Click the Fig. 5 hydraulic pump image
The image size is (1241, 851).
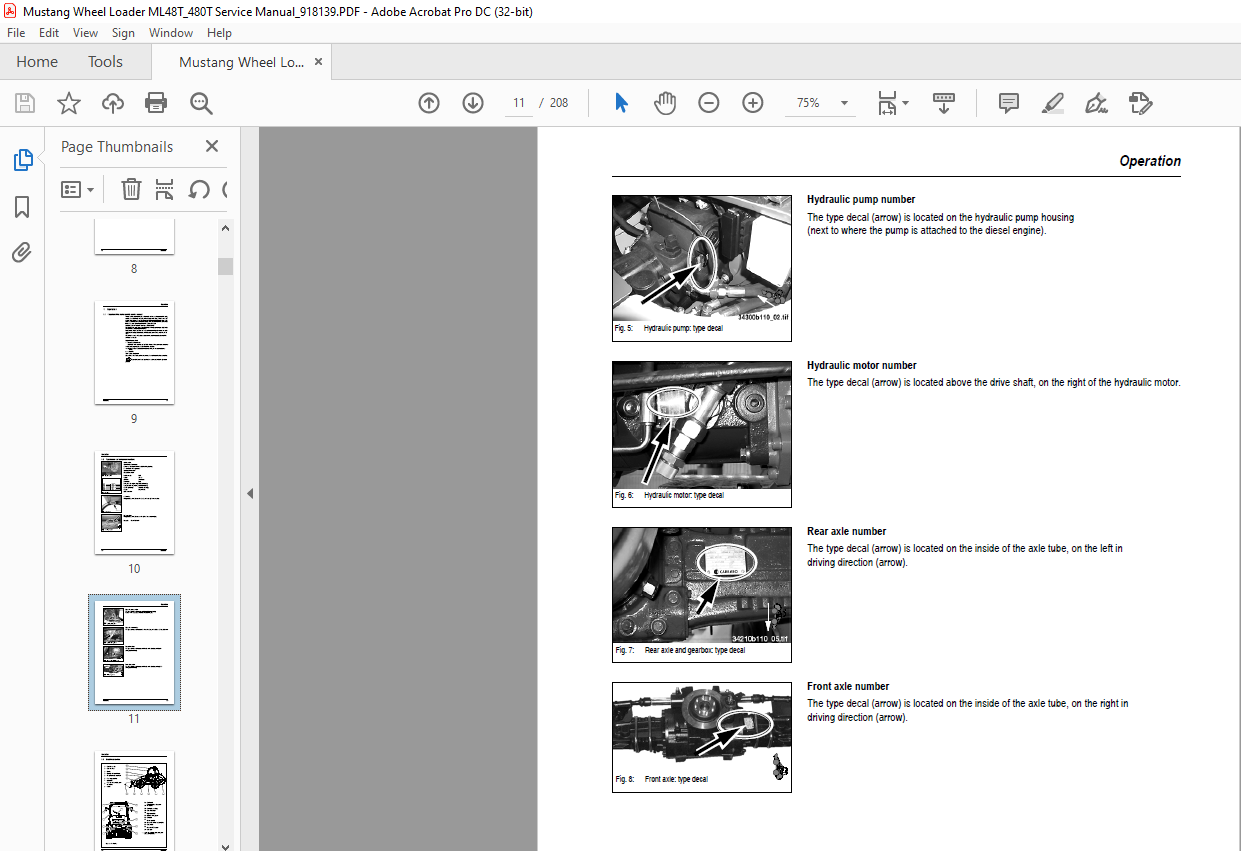pos(702,258)
